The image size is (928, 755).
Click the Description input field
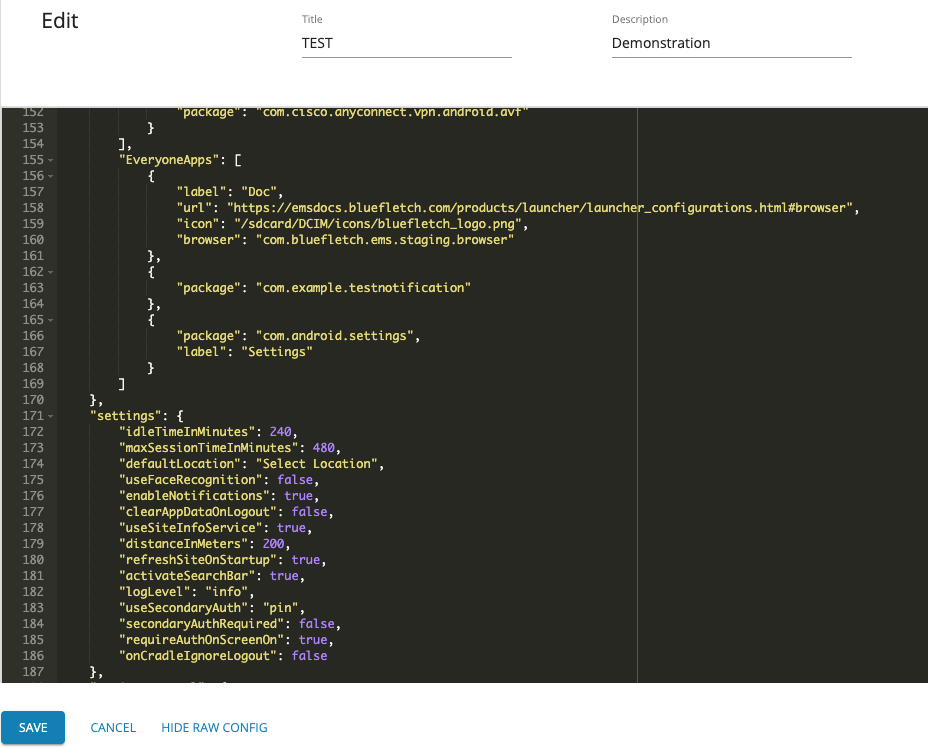click(732, 43)
